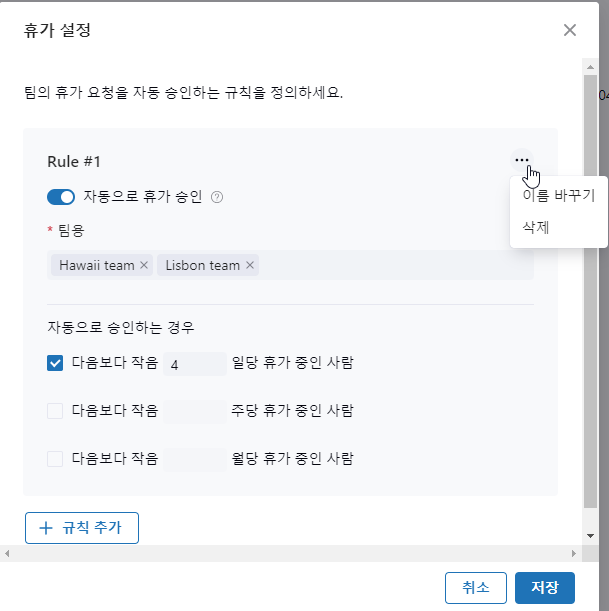Image resolution: width=609 pixels, height=611 pixels.
Task: Check the 월당 휴가 중인 사람 checkbox
Action: tap(56, 459)
